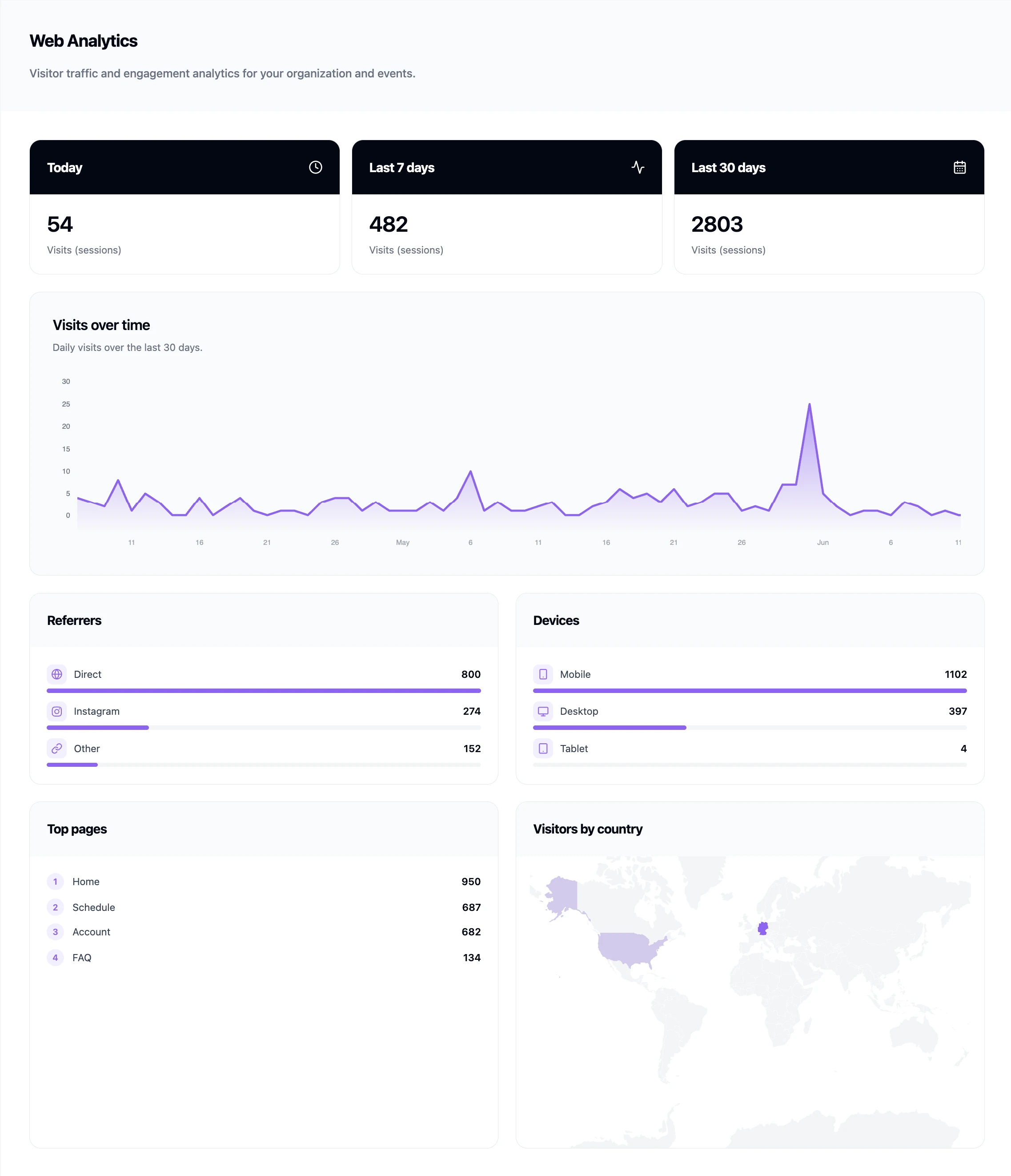Click the Other referrer label
The height and width of the screenshot is (1176, 1011).
click(87, 749)
